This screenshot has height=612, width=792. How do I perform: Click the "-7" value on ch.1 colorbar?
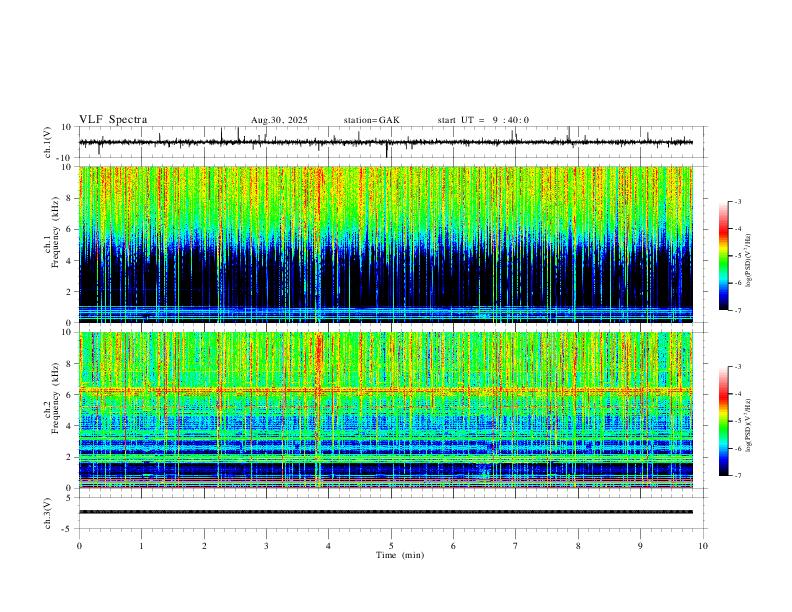click(x=738, y=310)
